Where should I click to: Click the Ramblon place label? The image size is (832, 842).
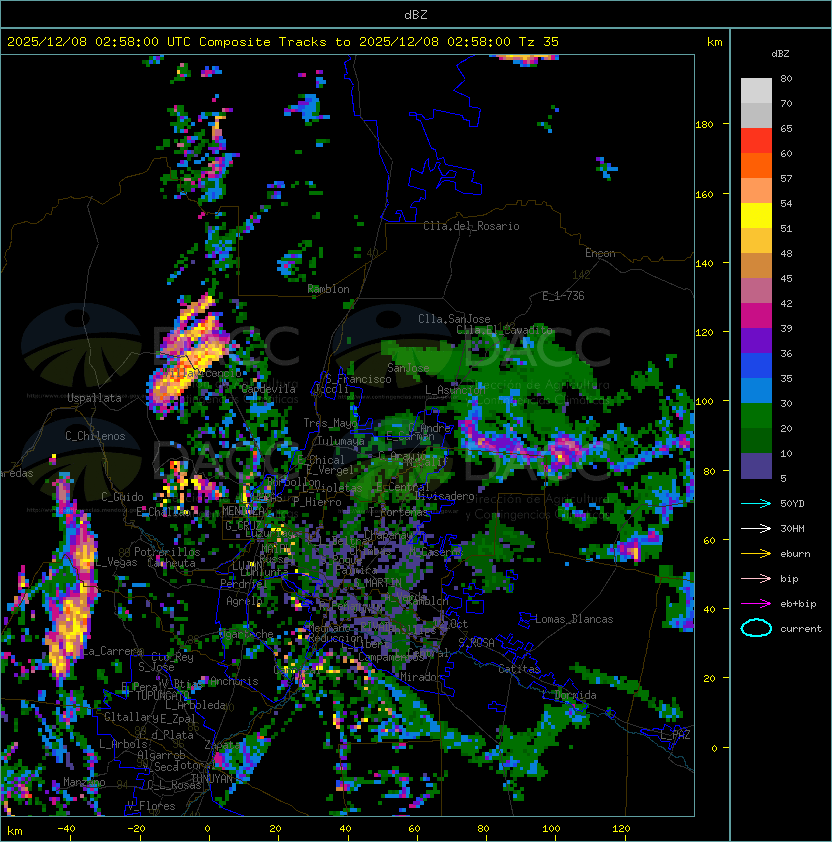point(328,289)
